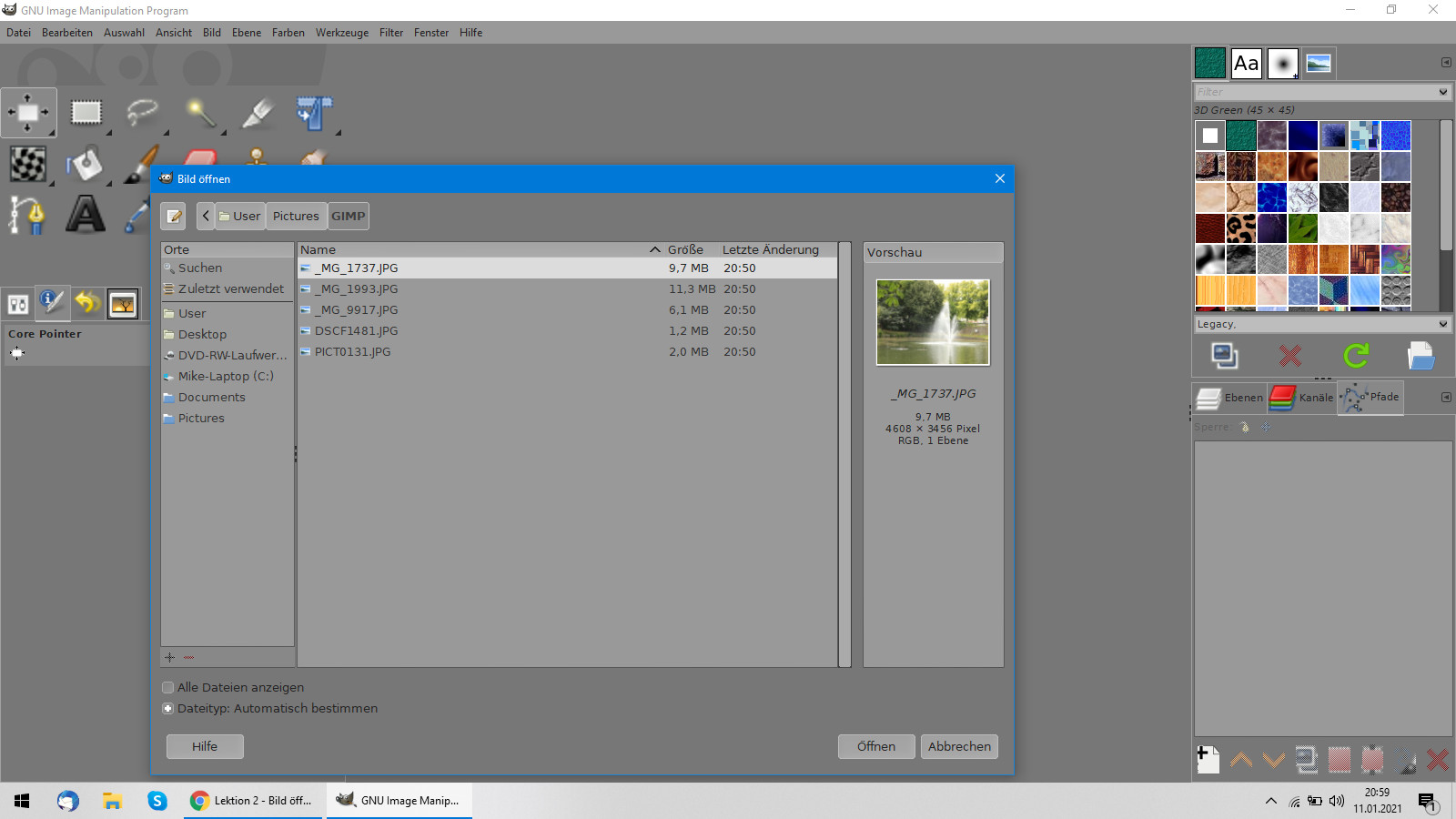Check Alle Dateien anzeigen checkbox

click(167, 688)
